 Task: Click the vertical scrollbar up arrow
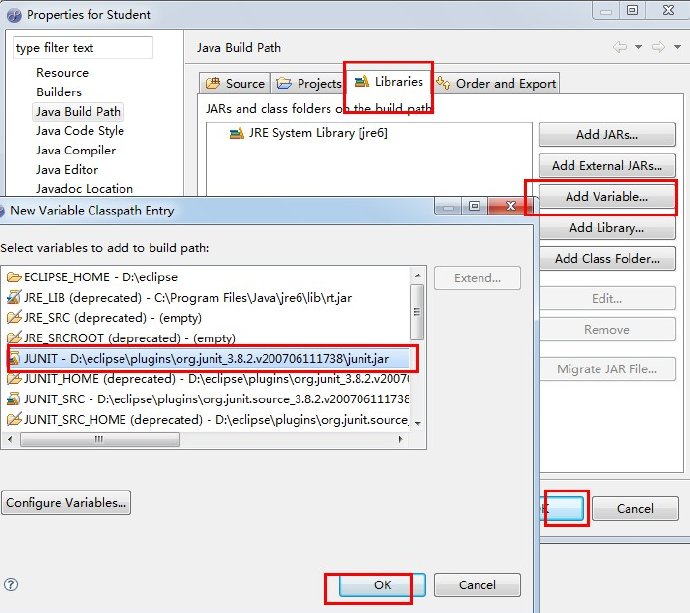click(x=417, y=275)
